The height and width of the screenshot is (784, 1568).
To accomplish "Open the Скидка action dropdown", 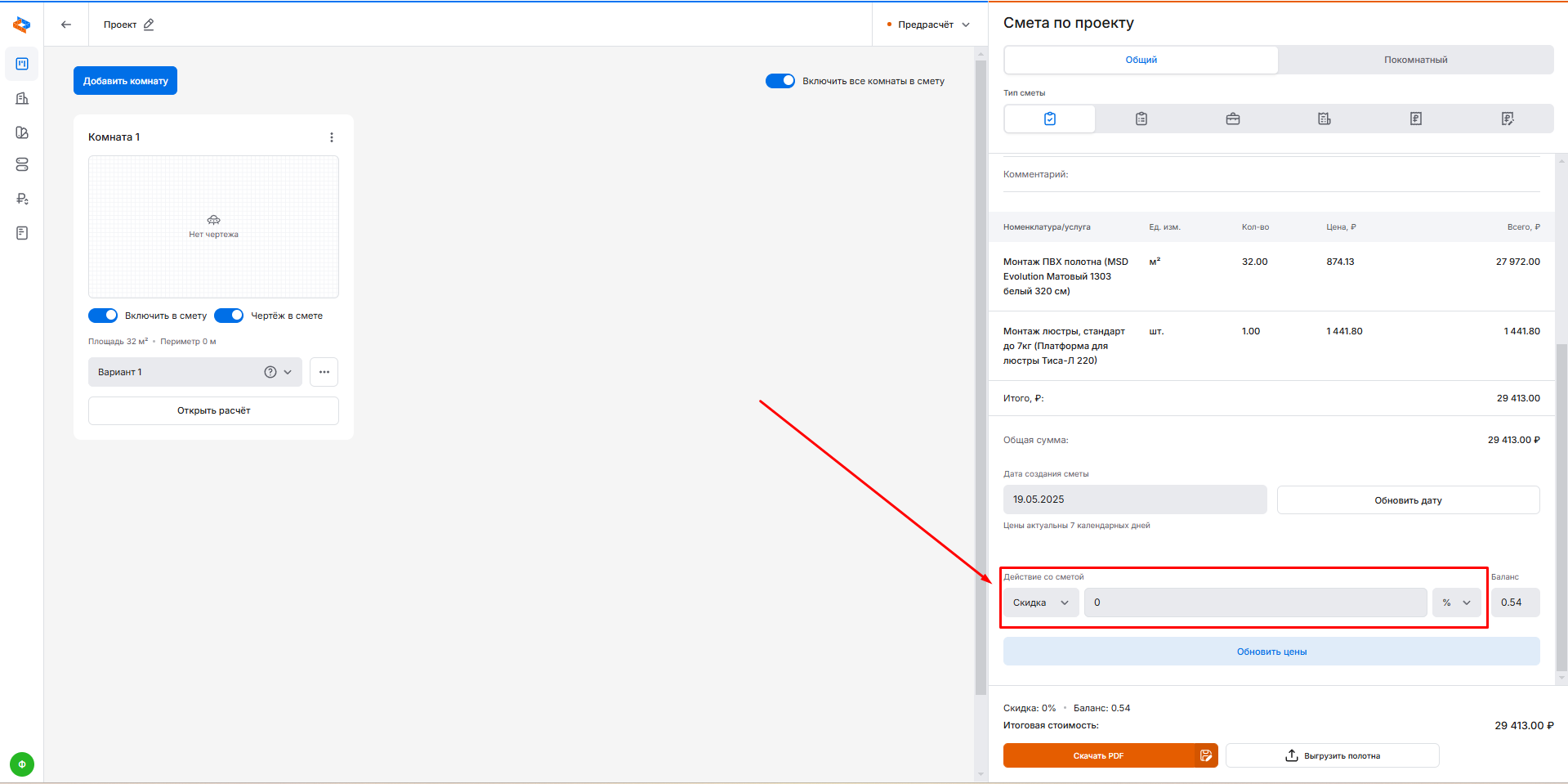I will pyautogui.click(x=1040, y=603).
